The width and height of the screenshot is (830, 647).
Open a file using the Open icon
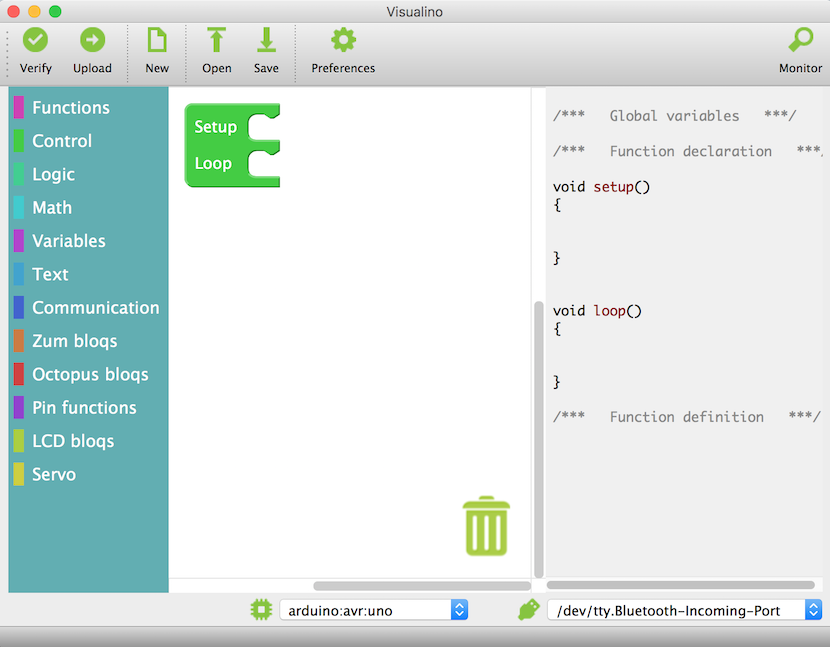pyautogui.click(x=216, y=40)
